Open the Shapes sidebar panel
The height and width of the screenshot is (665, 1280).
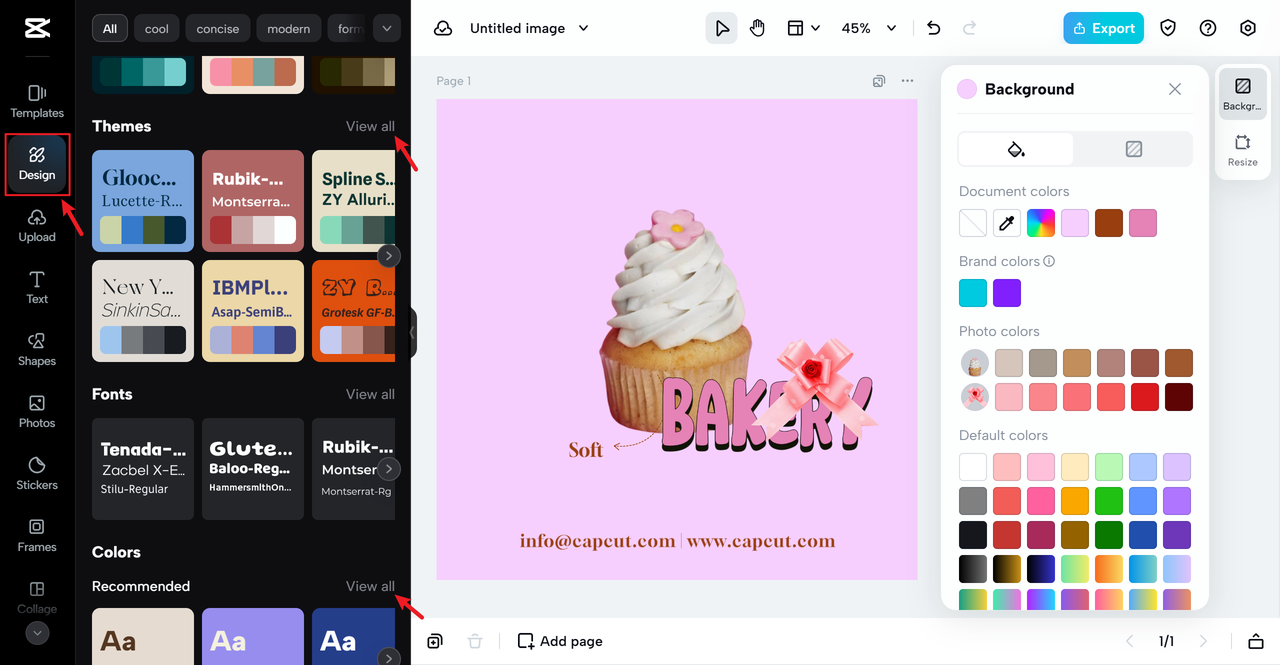(37, 349)
